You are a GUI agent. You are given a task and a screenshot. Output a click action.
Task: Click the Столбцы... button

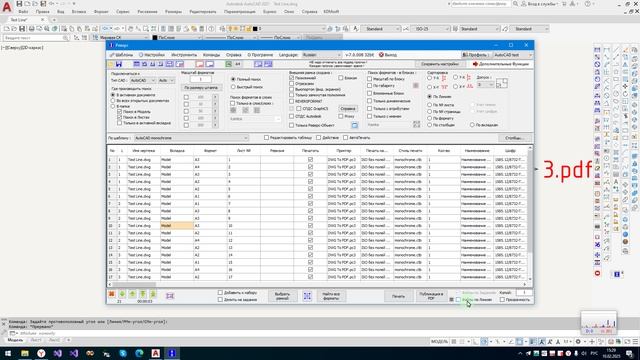514,138
